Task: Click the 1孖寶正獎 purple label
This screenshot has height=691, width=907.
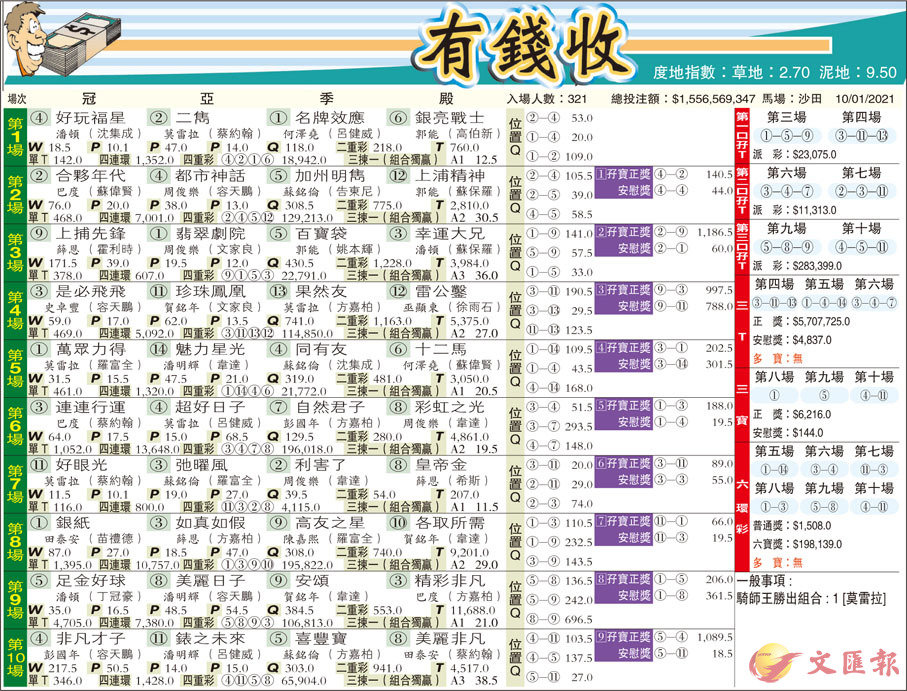Action: (622, 173)
